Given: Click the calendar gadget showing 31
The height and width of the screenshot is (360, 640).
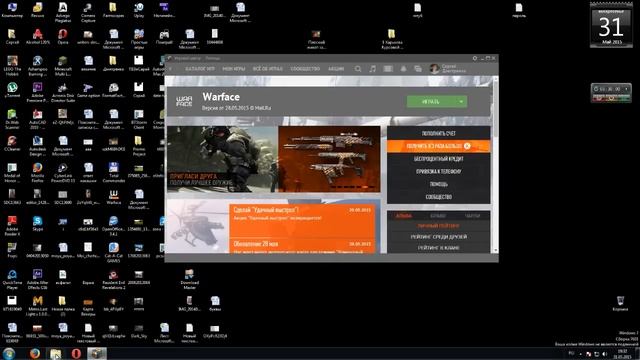Looking at the screenshot, I should click(x=611, y=25).
